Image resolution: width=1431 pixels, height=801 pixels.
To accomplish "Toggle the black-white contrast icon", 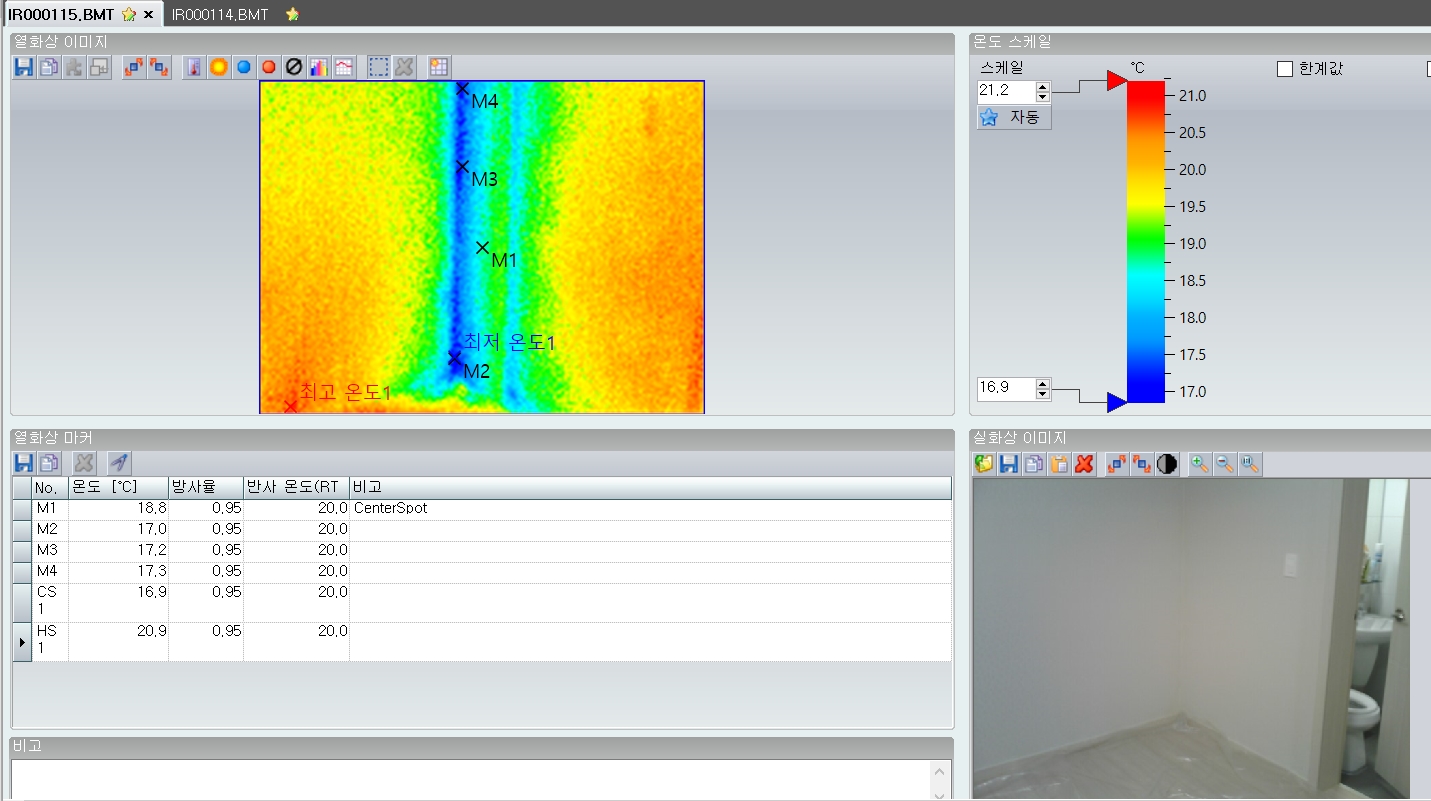I will (1167, 464).
